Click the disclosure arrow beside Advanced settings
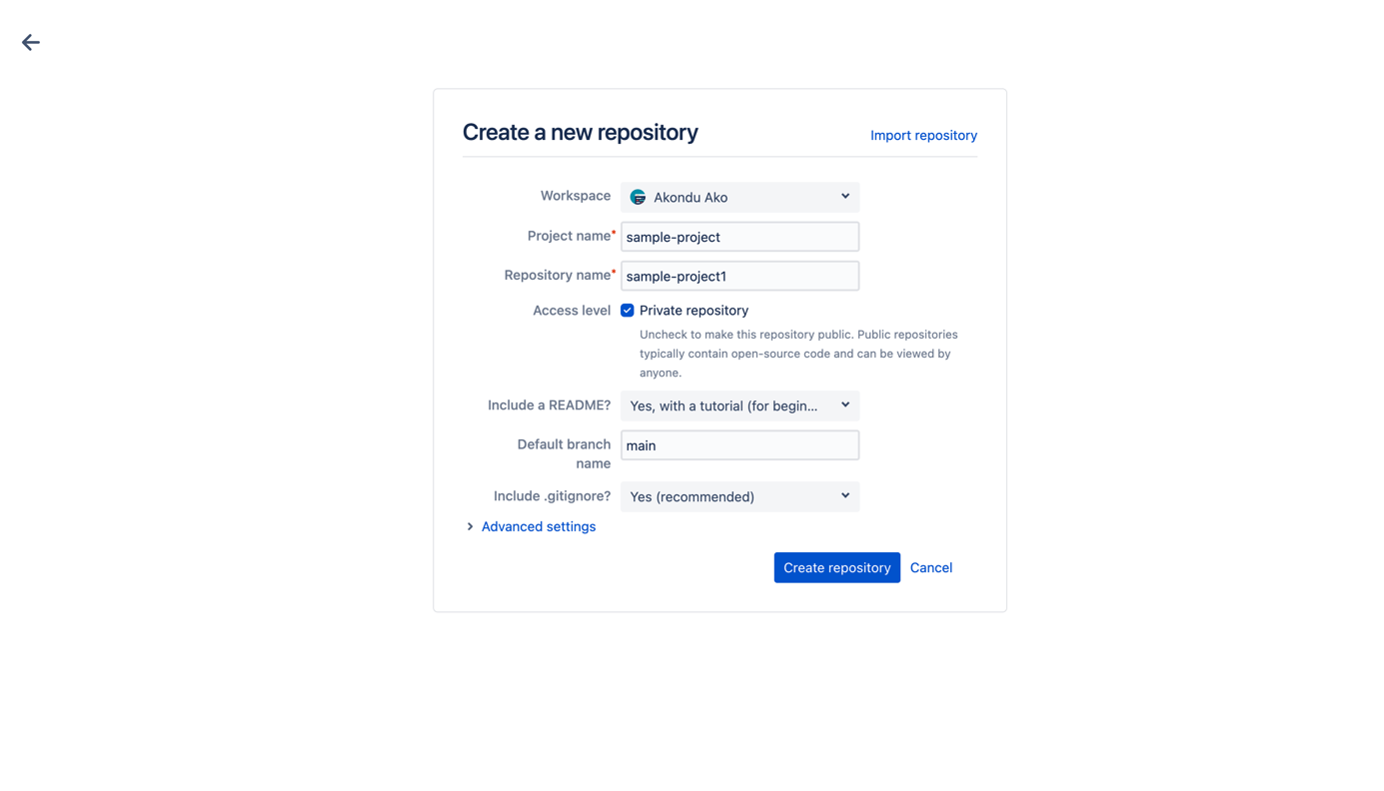The height and width of the screenshot is (791, 1384). click(x=470, y=526)
